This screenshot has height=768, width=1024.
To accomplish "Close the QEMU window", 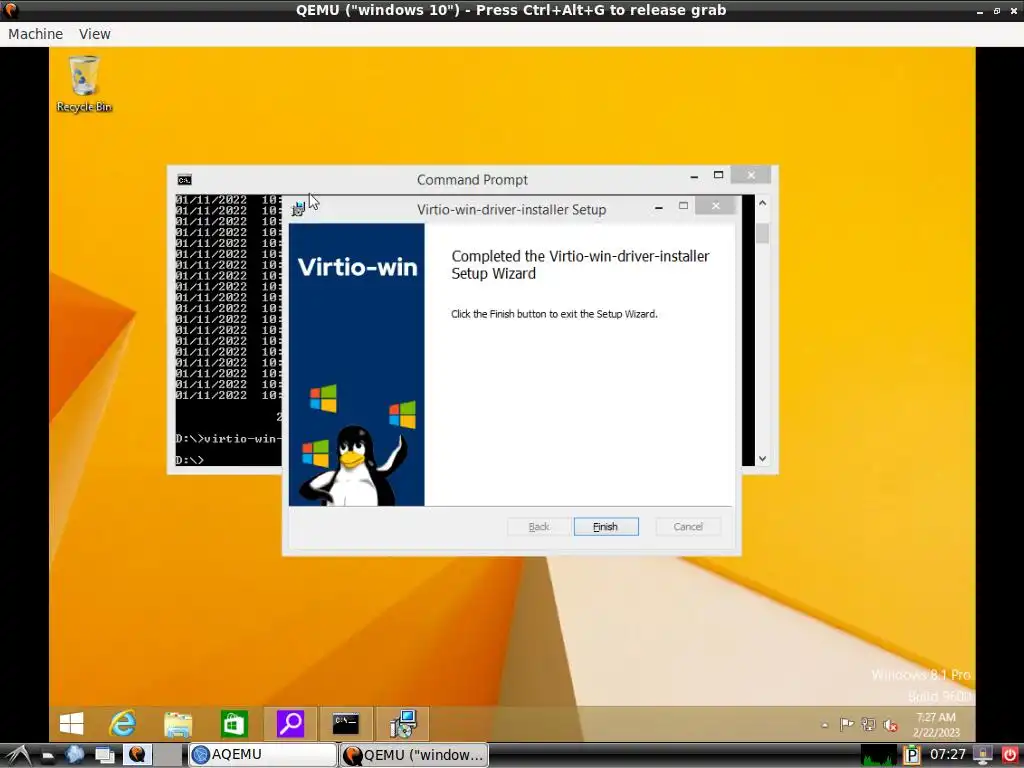I will 1014,10.
